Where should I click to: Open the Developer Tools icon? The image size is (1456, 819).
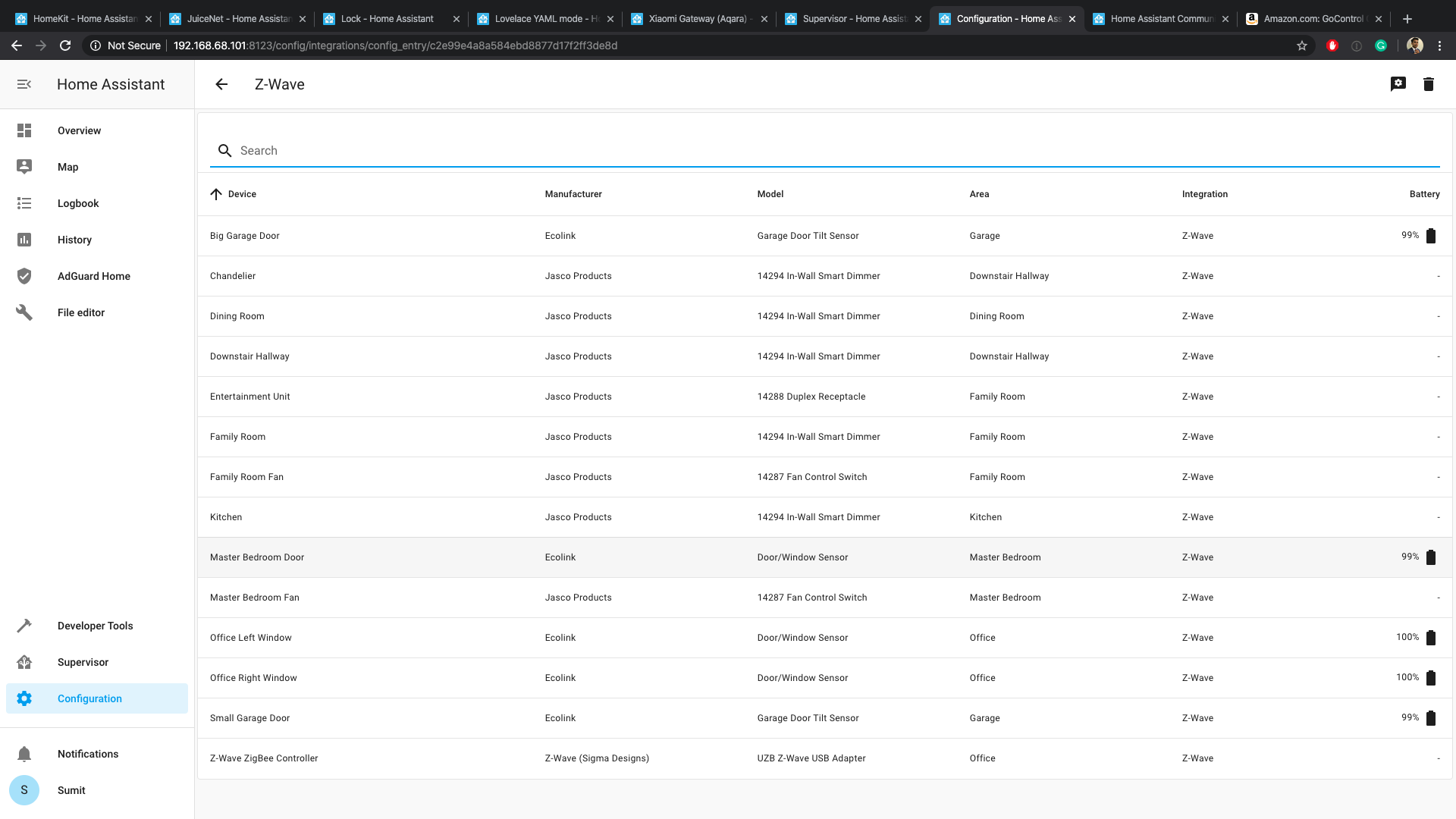click(x=24, y=626)
